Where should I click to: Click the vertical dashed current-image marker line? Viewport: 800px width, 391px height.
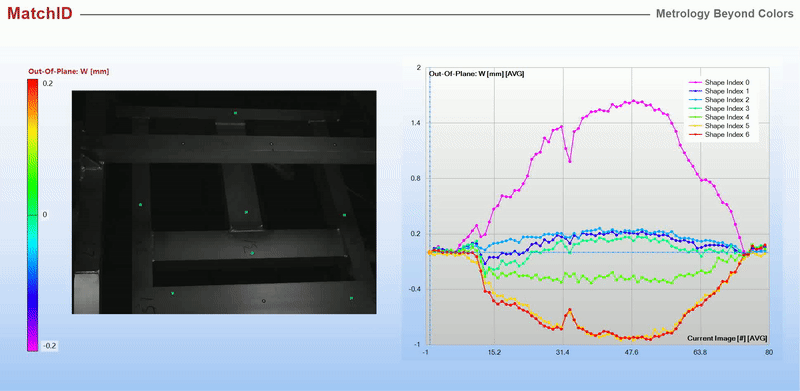430,206
